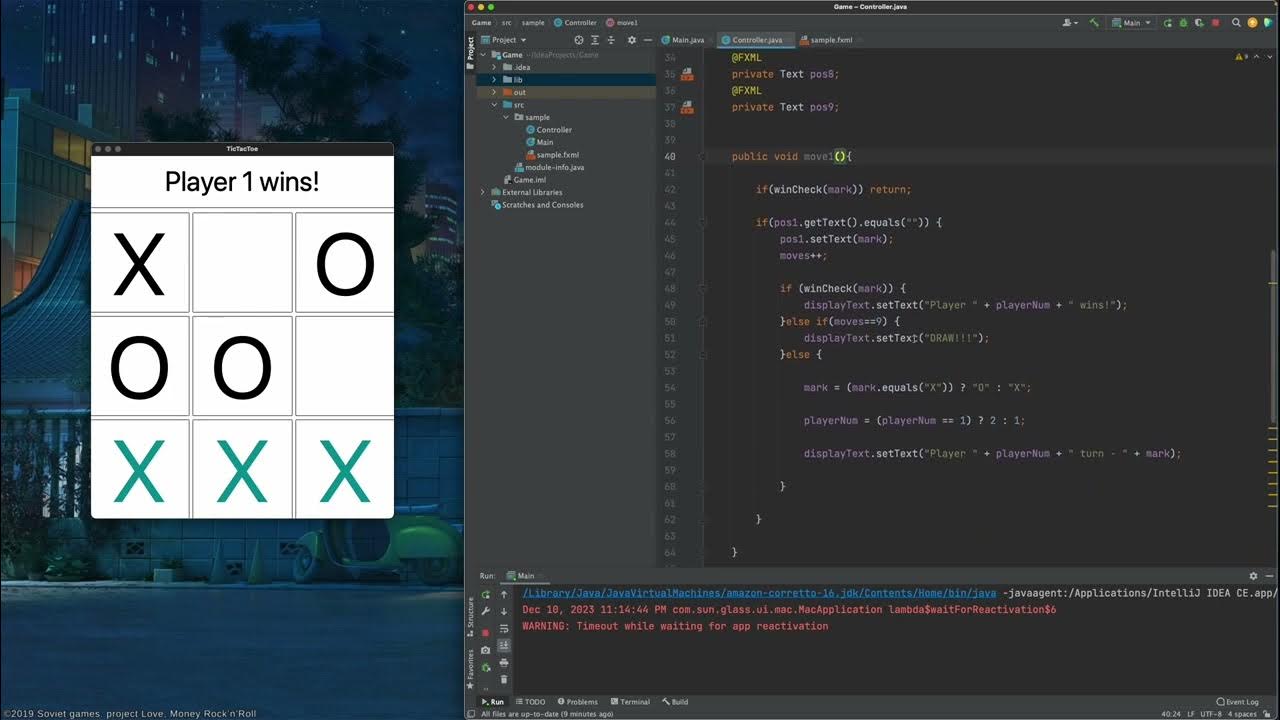Click the move1 breadcrumb item

[x=622, y=22]
